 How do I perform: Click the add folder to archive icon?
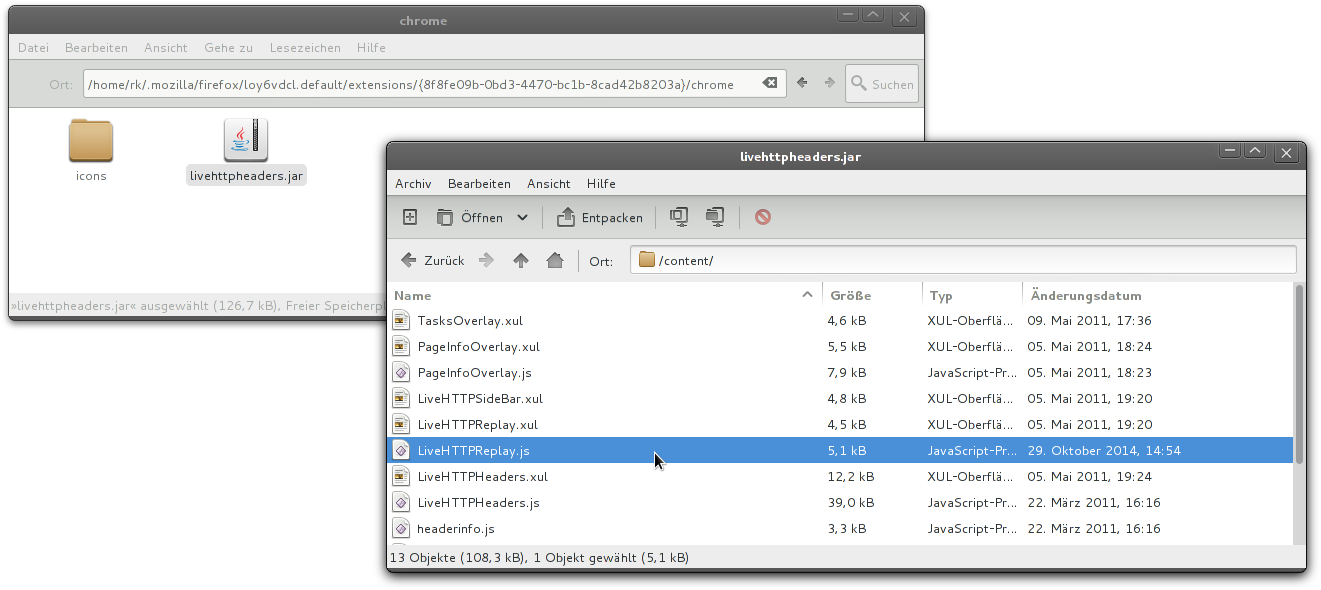pos(715,217)
